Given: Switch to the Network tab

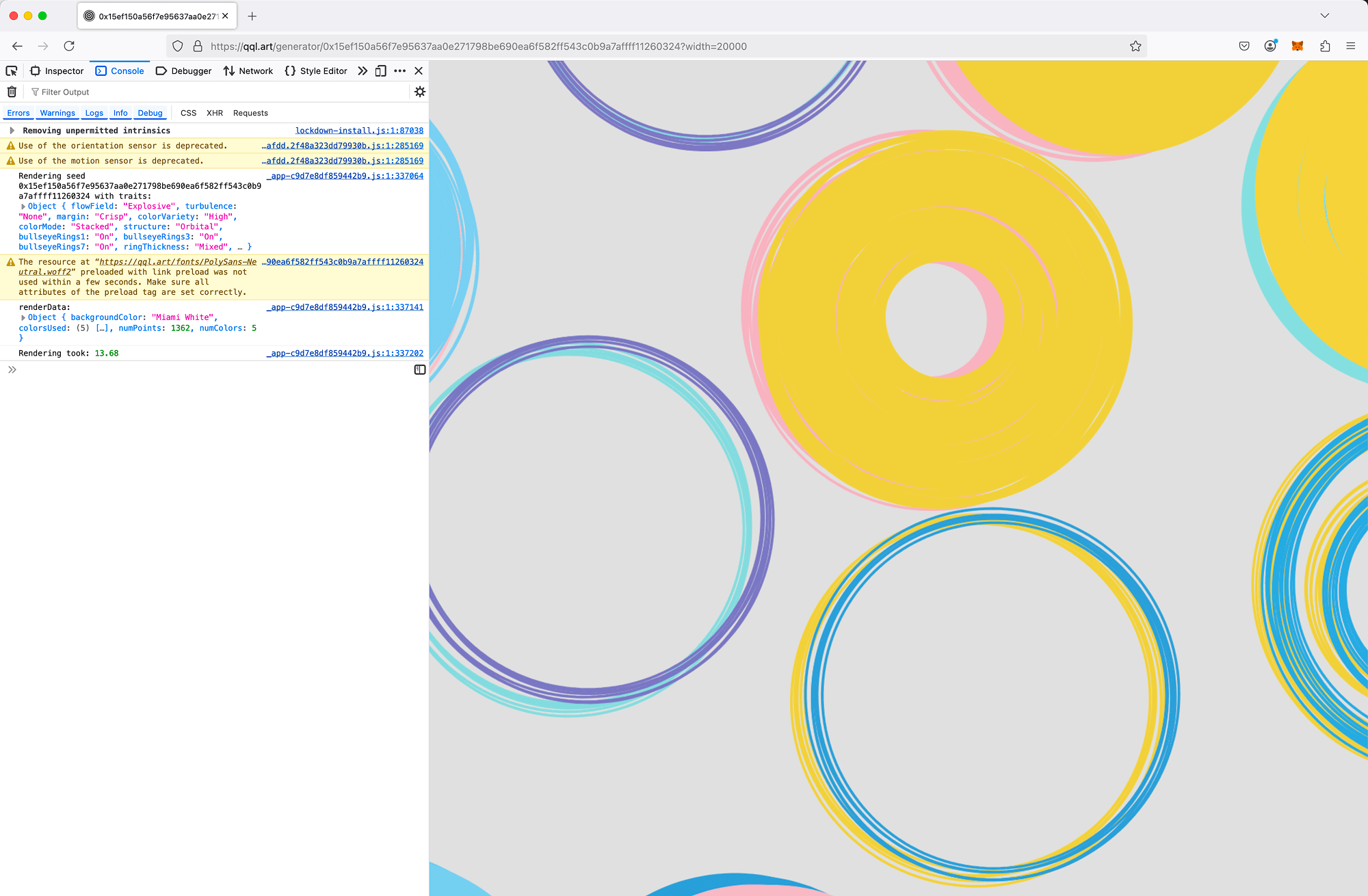Looking at the screenshot, I should [248, 71].
